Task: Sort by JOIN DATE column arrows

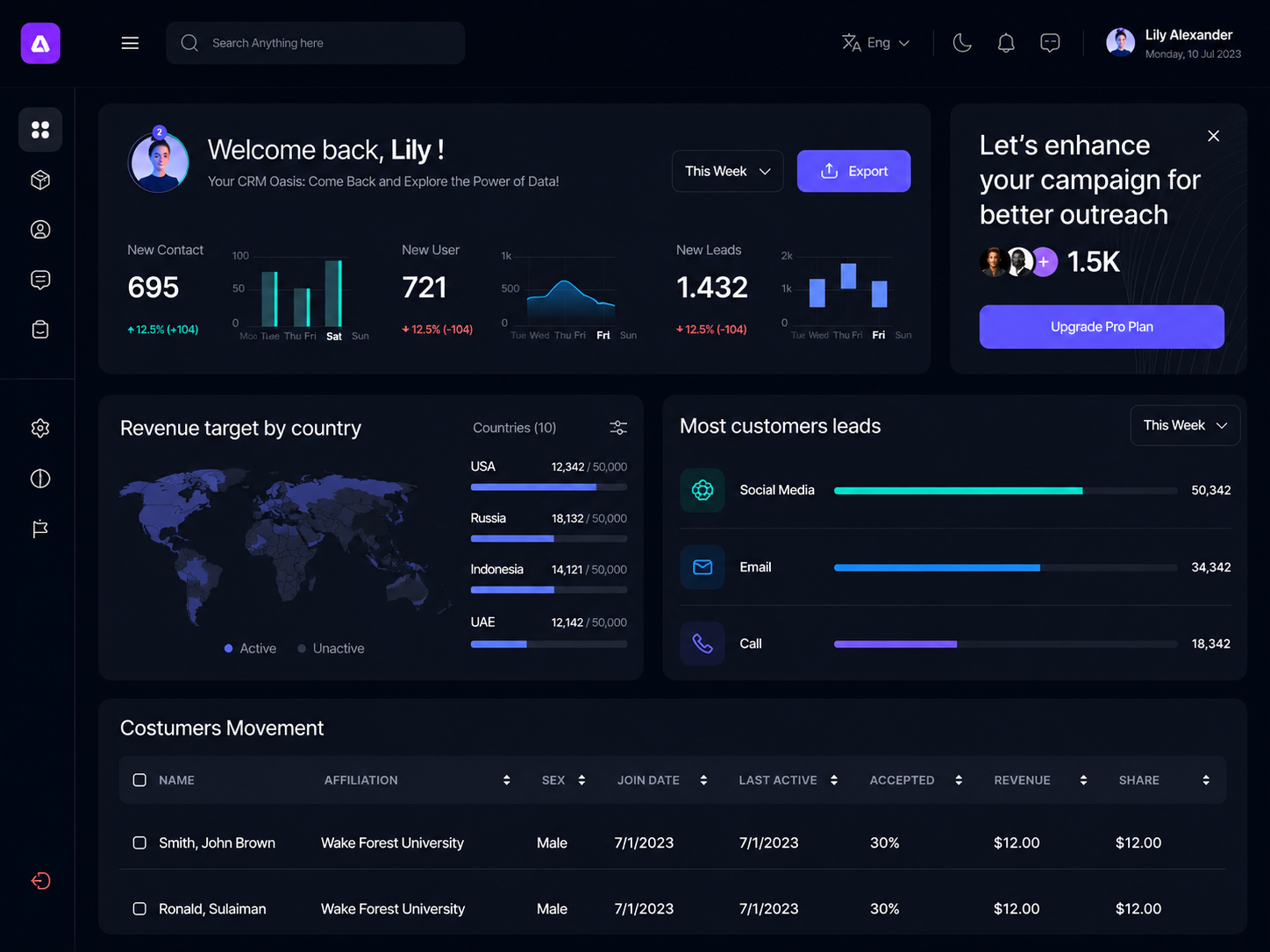Action: coord(703,780)
